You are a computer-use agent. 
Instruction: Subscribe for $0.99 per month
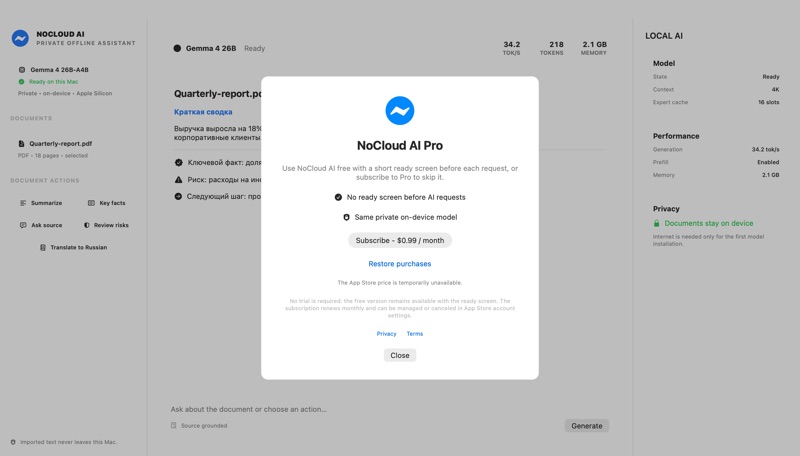point(399,240)
